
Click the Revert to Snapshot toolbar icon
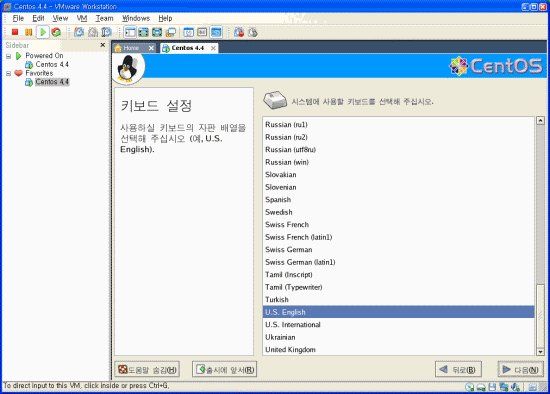pos(93,32)
